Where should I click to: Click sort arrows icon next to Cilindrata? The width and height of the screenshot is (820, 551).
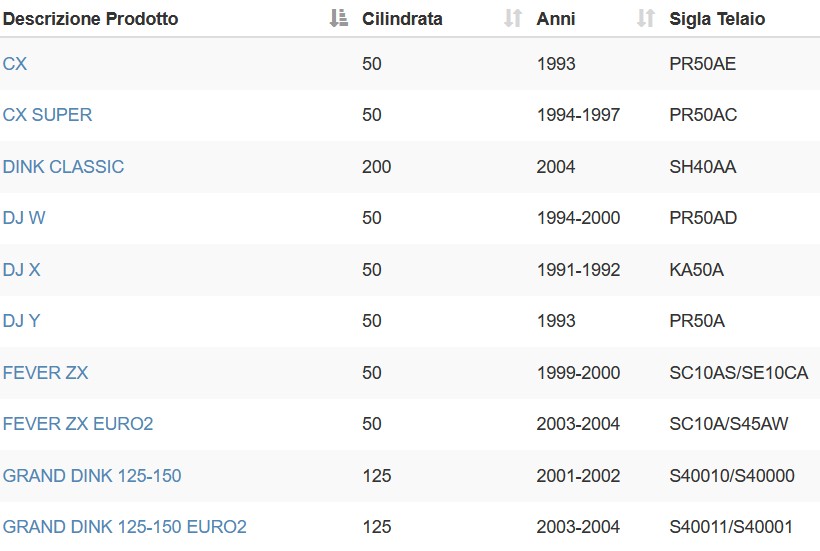point(513,18)
